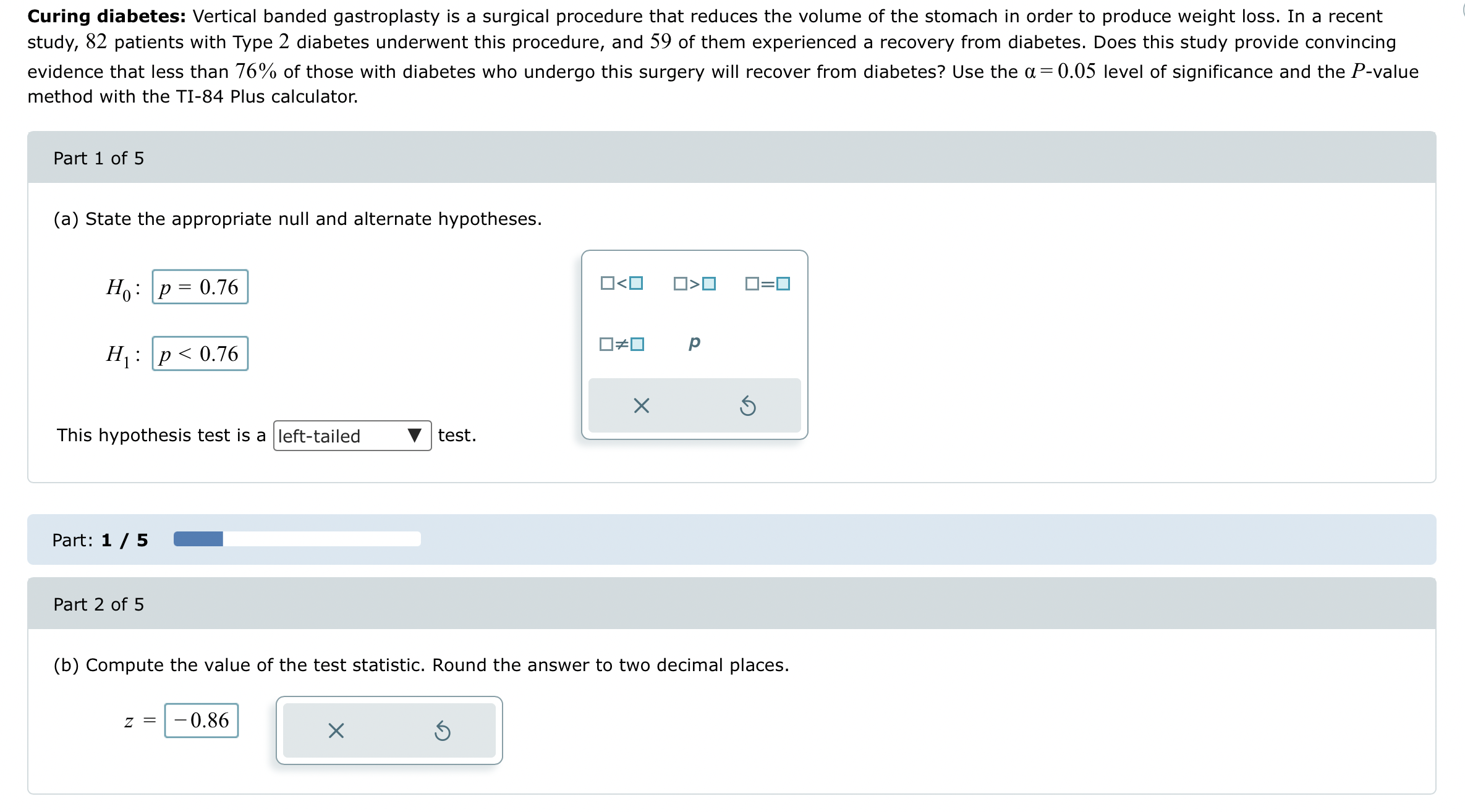Click the X clear icon in the symbol palette
This screenshot has width=1465, height=812.
[641, 405]
